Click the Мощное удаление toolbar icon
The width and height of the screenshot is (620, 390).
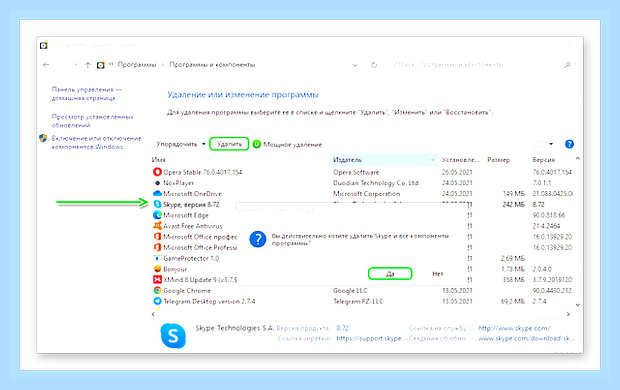[257, 144]
